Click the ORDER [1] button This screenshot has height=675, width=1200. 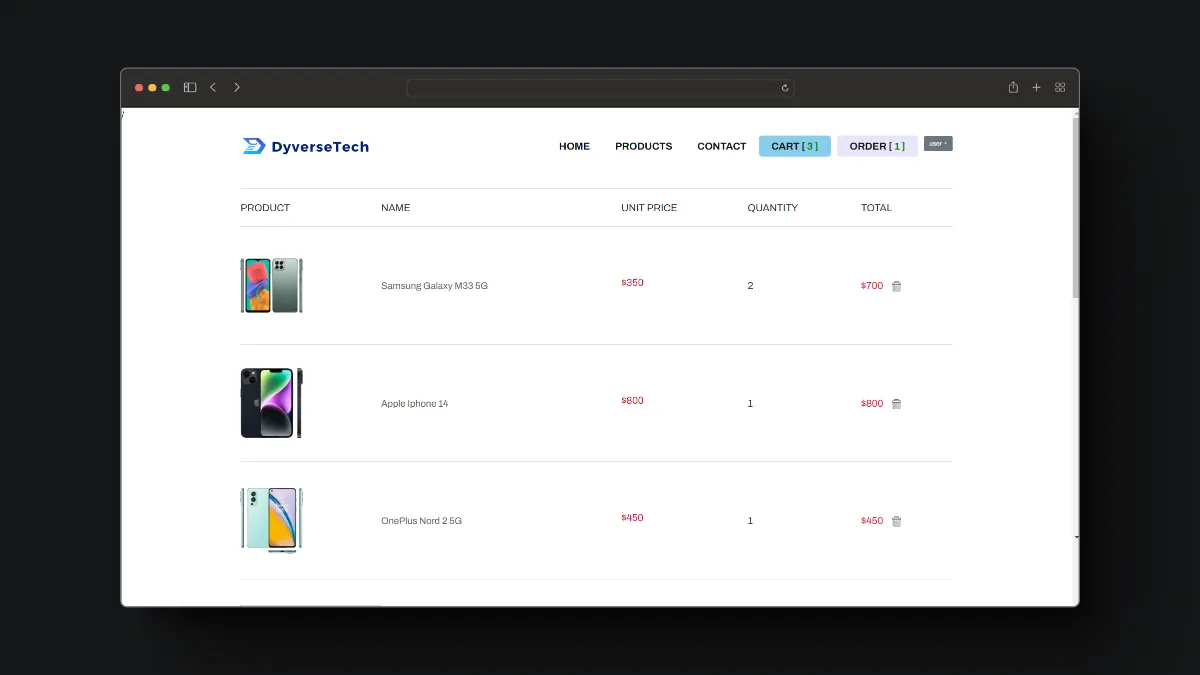click(877, 146)
